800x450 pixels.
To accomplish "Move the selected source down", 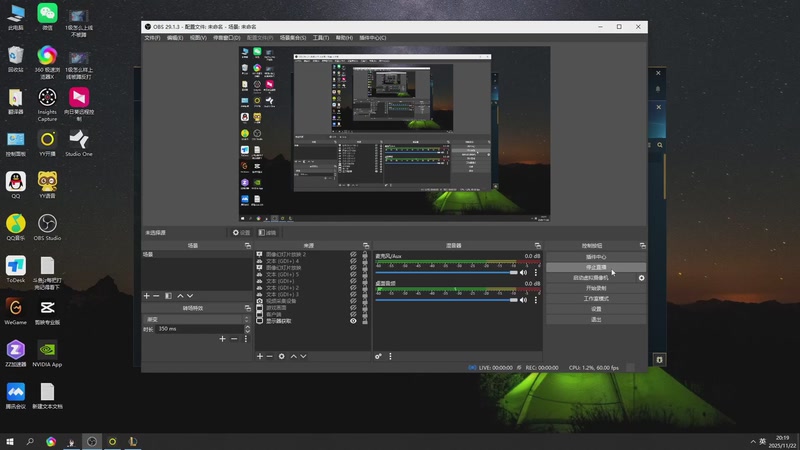I will [x=303, y=356].
